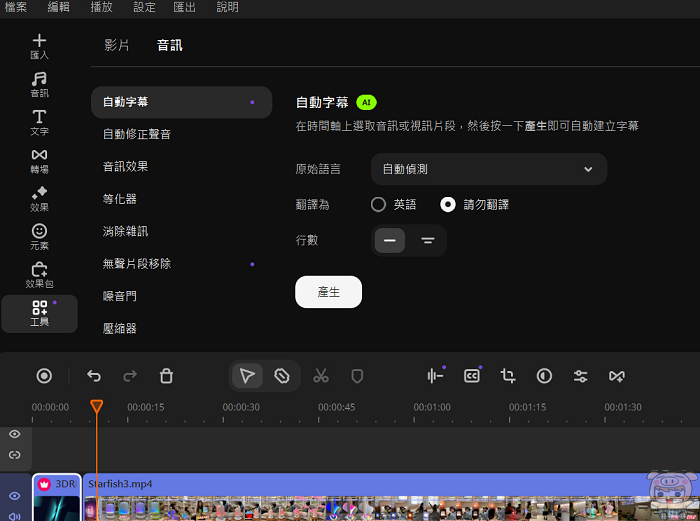Click the orange playhead marker
Image resolution: width=700 pixels, height=521 pixels.
96,407
